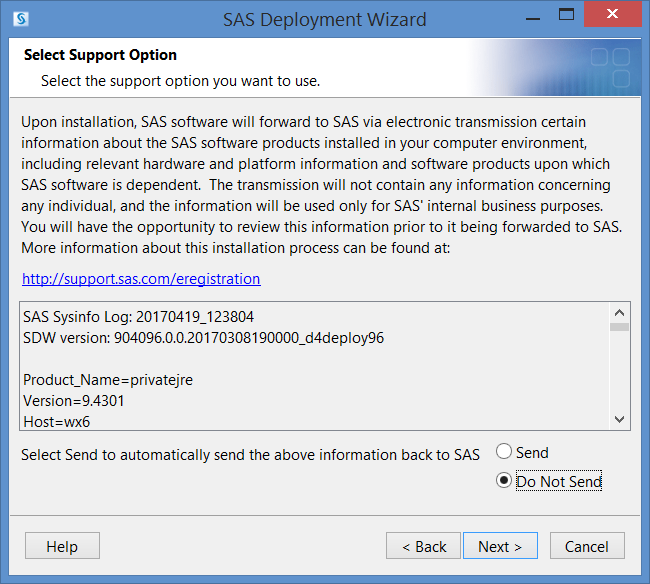Image resolution: width=650 pixels, height=584 pixels.
Task: Click the log scrollbar track below thumb
Action: (x=619, y=371)
